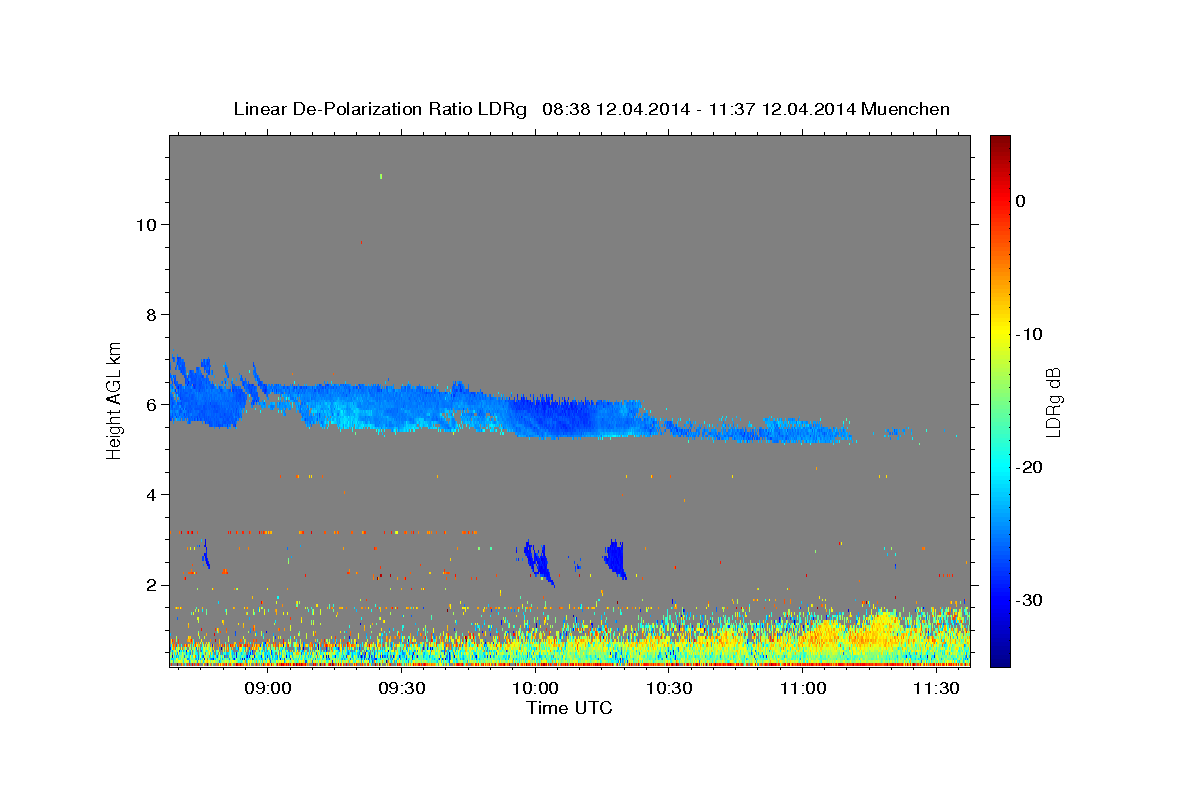Click the colorbar value '-20'

pyautogui.click(x=1030, y=467)
